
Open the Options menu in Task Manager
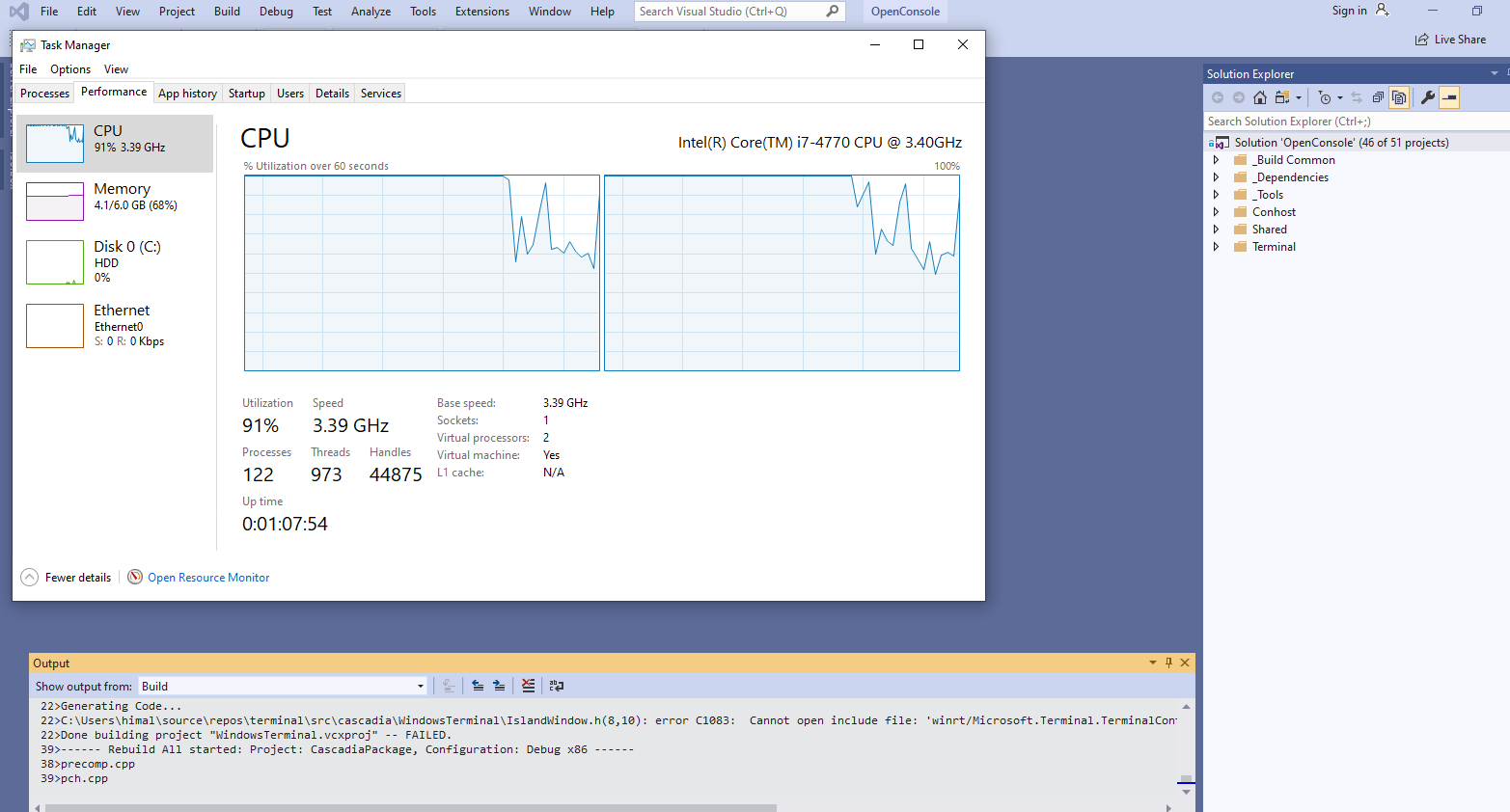[69, 68]
